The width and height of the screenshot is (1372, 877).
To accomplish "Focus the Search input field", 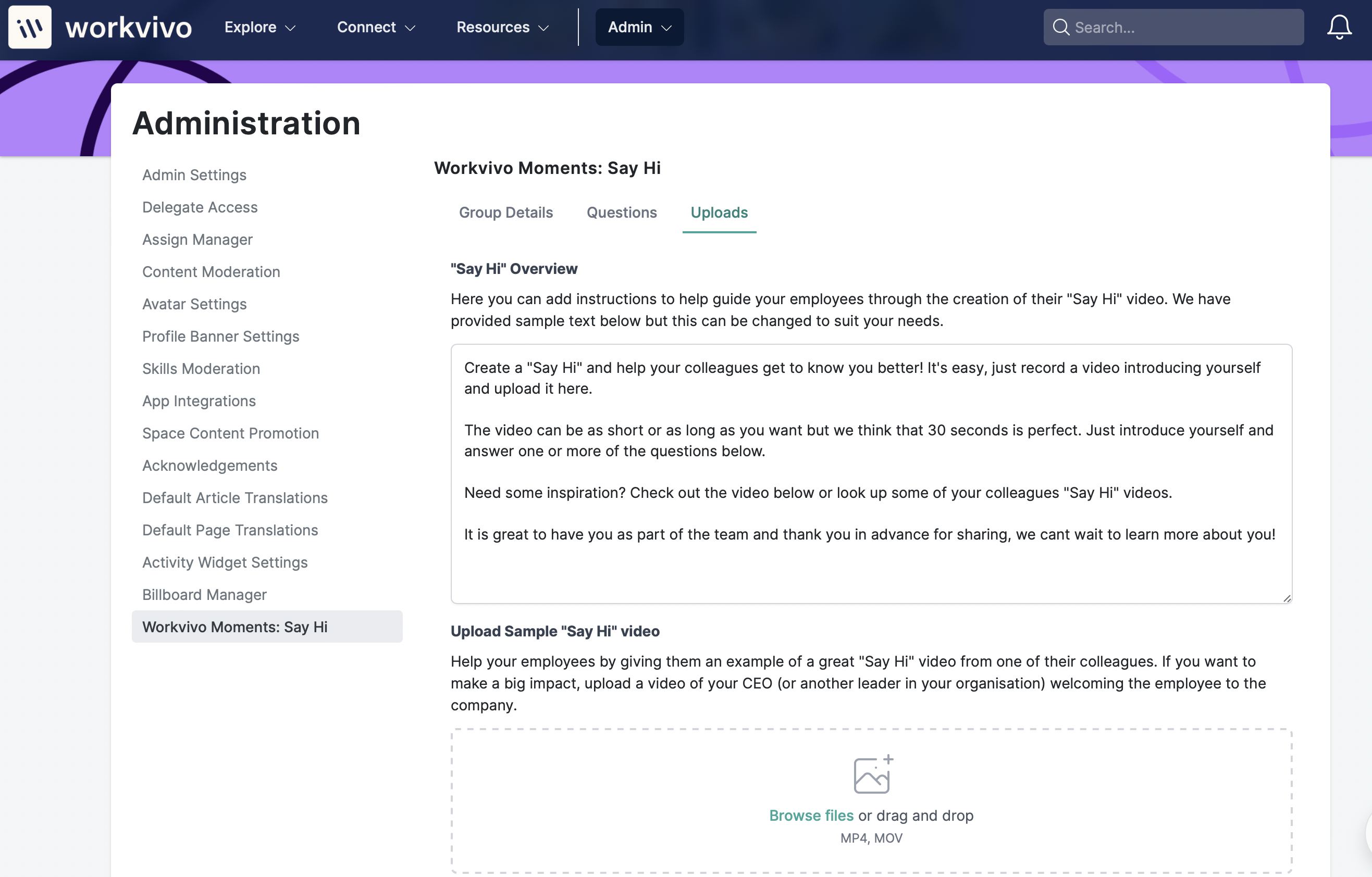I will coord(1173,27).
